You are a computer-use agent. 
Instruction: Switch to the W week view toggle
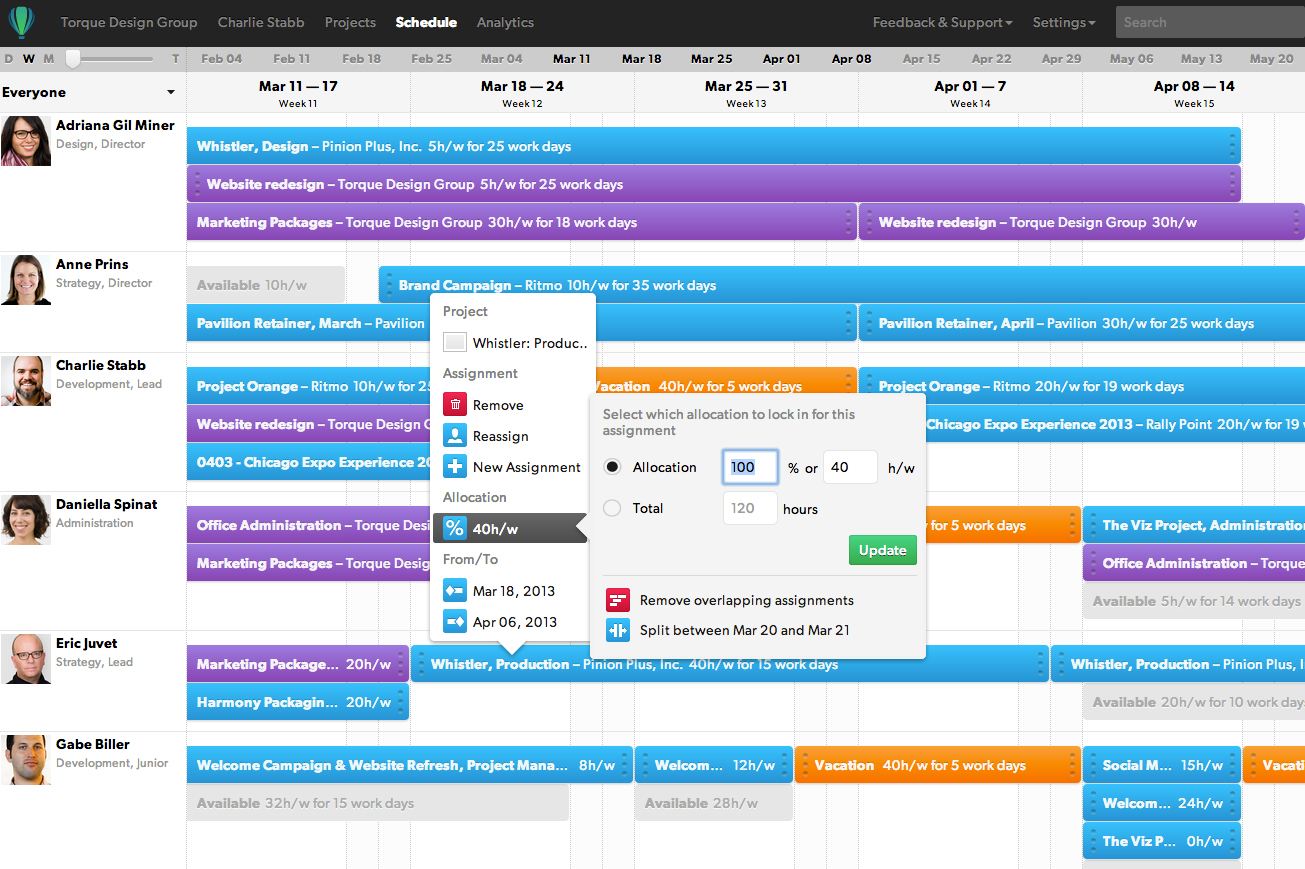coord(28,59)
